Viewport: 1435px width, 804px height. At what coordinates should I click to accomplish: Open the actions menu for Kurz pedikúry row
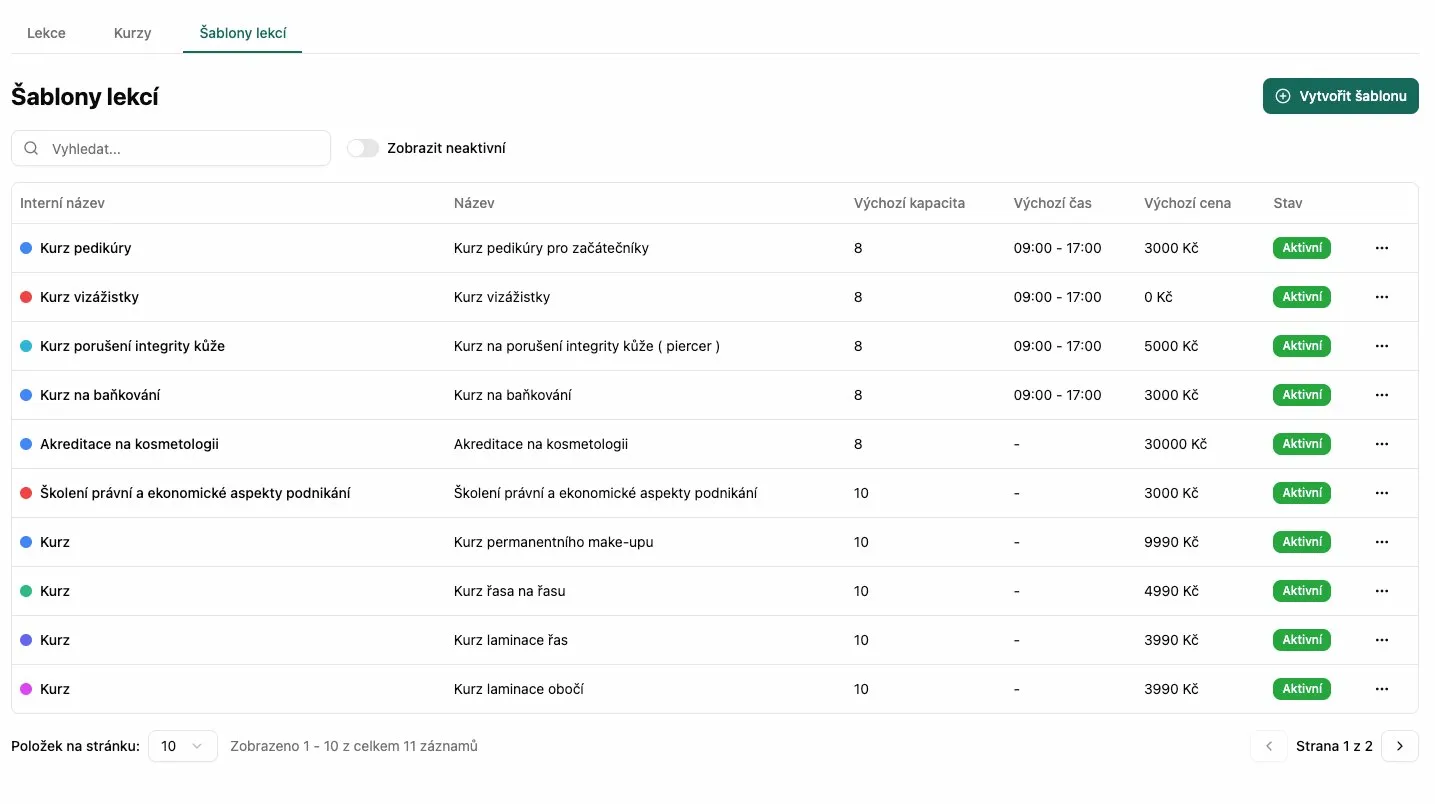tap(1381, 248)
